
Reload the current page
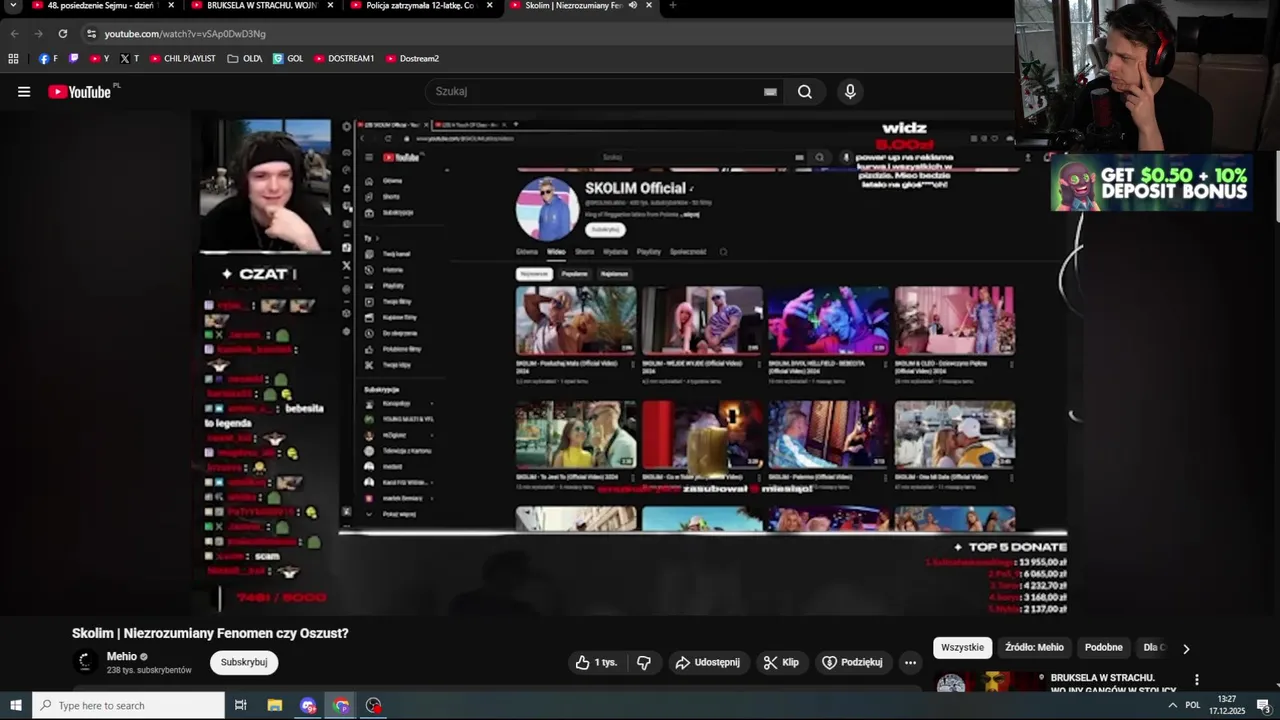pyautogui.click(x=62, y=33)
